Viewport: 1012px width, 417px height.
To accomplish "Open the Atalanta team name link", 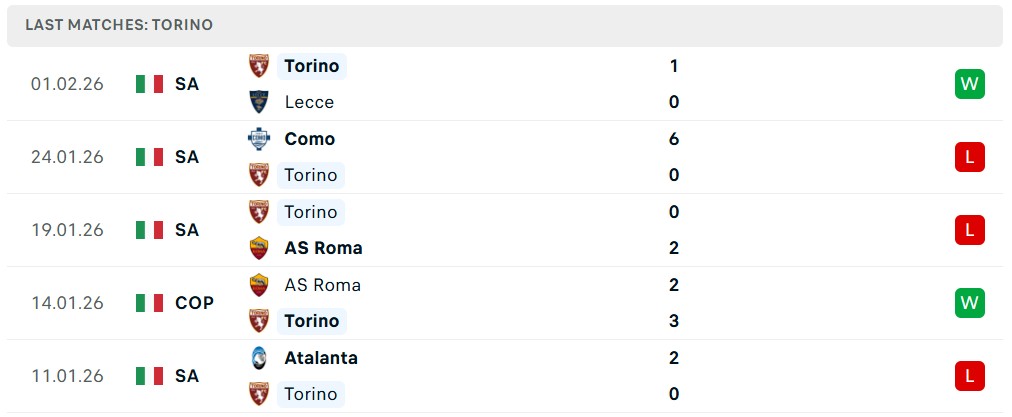I will click(x=320, y=358).
